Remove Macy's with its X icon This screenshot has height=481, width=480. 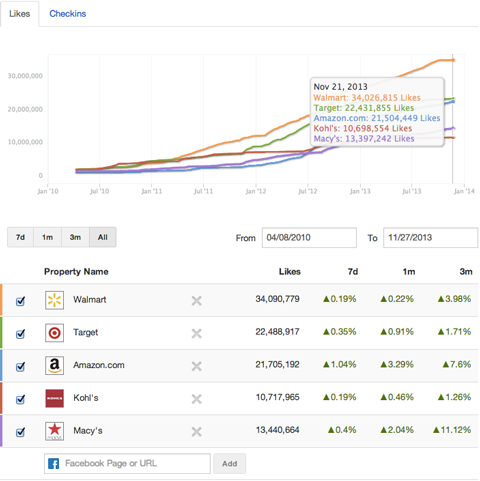point(197,432)
